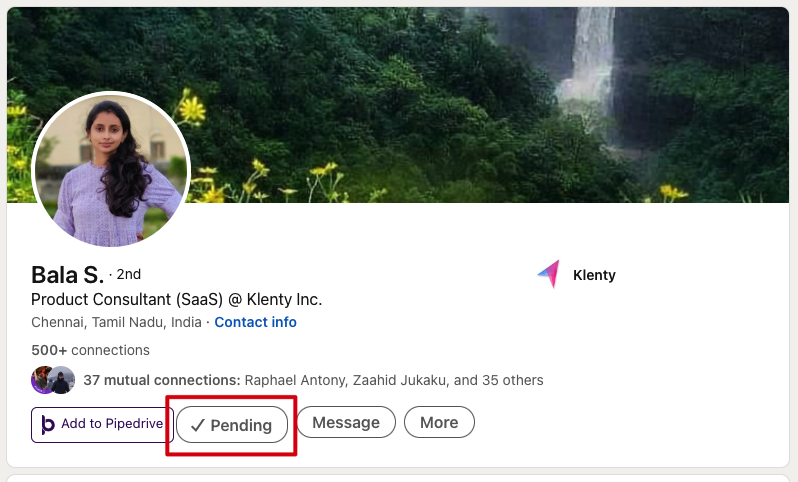Click the mutual connections avatar icons

(53, 380)
